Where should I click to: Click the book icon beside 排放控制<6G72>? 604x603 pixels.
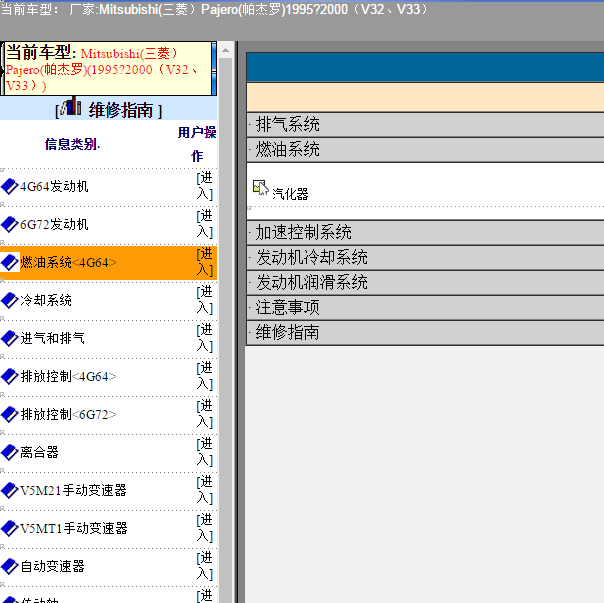(10, 415)
